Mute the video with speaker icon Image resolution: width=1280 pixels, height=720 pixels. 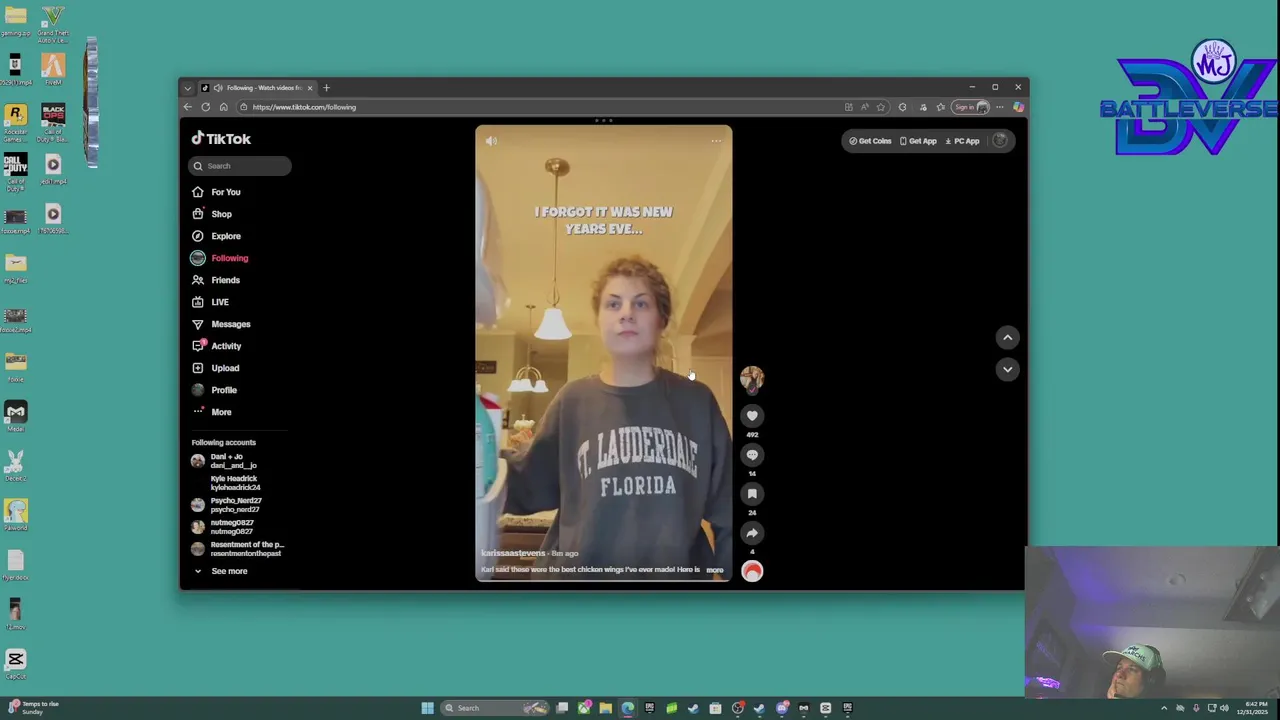pyautogui.click(x=491, y=141)
